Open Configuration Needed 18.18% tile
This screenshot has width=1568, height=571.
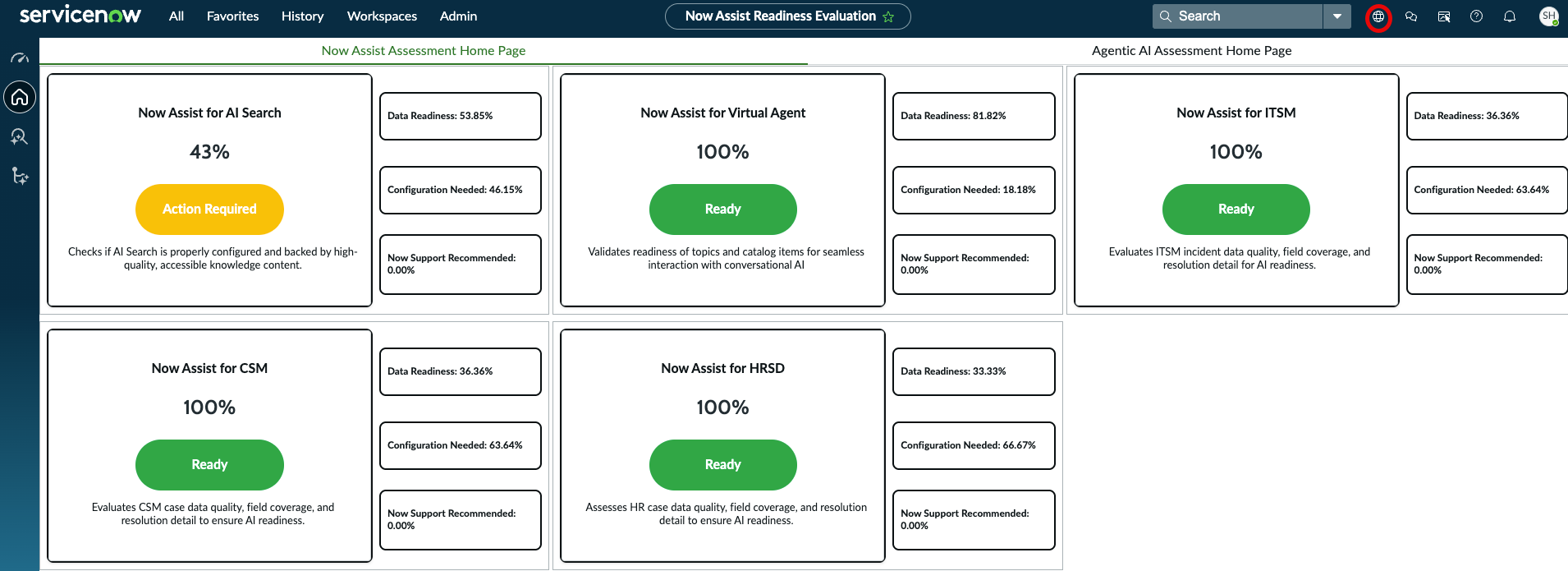[974, 190]
